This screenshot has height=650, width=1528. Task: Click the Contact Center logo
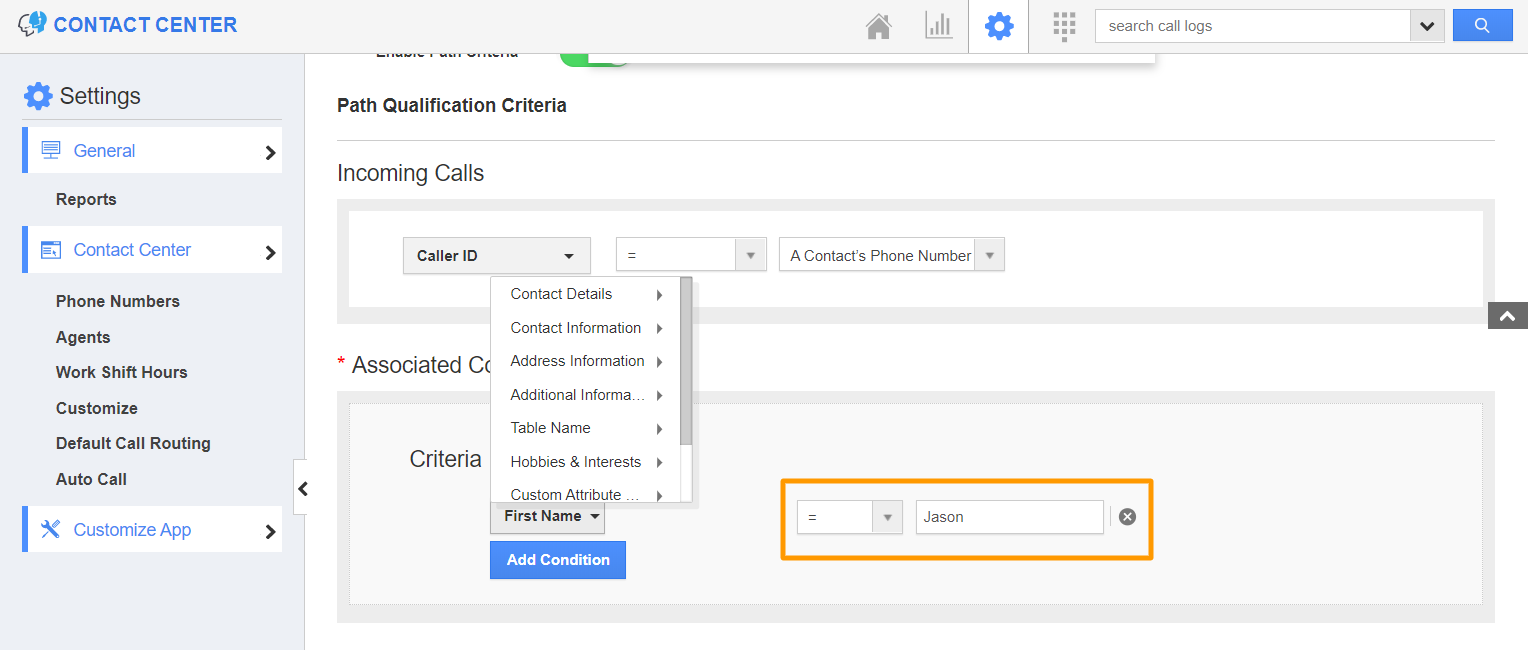pos(127,24)
